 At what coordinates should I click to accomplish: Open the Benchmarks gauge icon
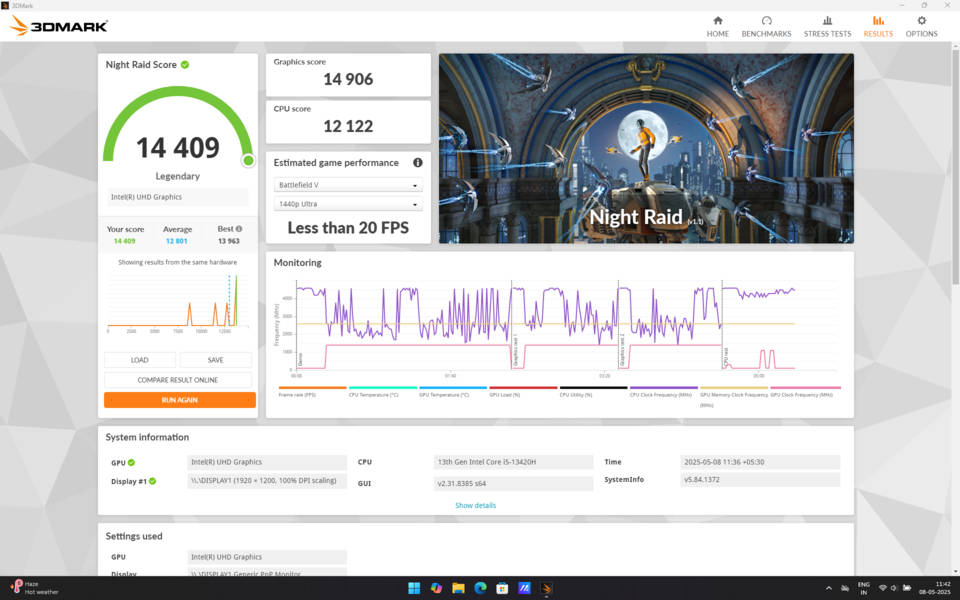(766, 21)
